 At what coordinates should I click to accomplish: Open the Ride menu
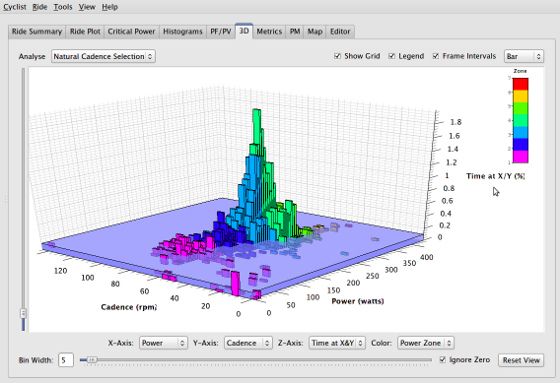[x=40, y=7]
